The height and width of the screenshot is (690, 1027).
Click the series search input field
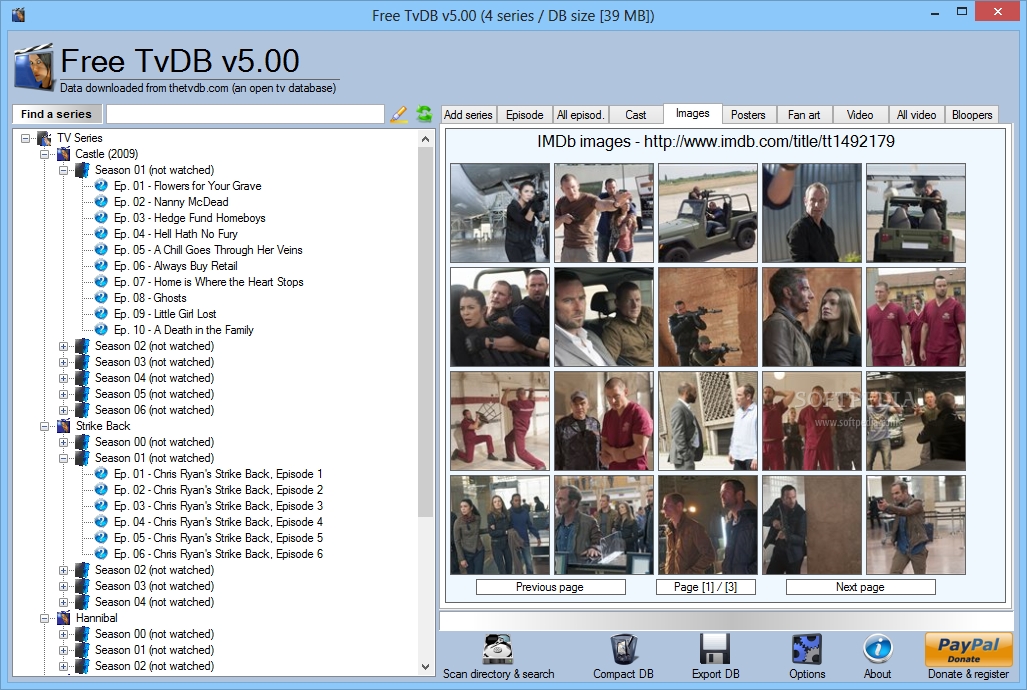tap(246, 114)
